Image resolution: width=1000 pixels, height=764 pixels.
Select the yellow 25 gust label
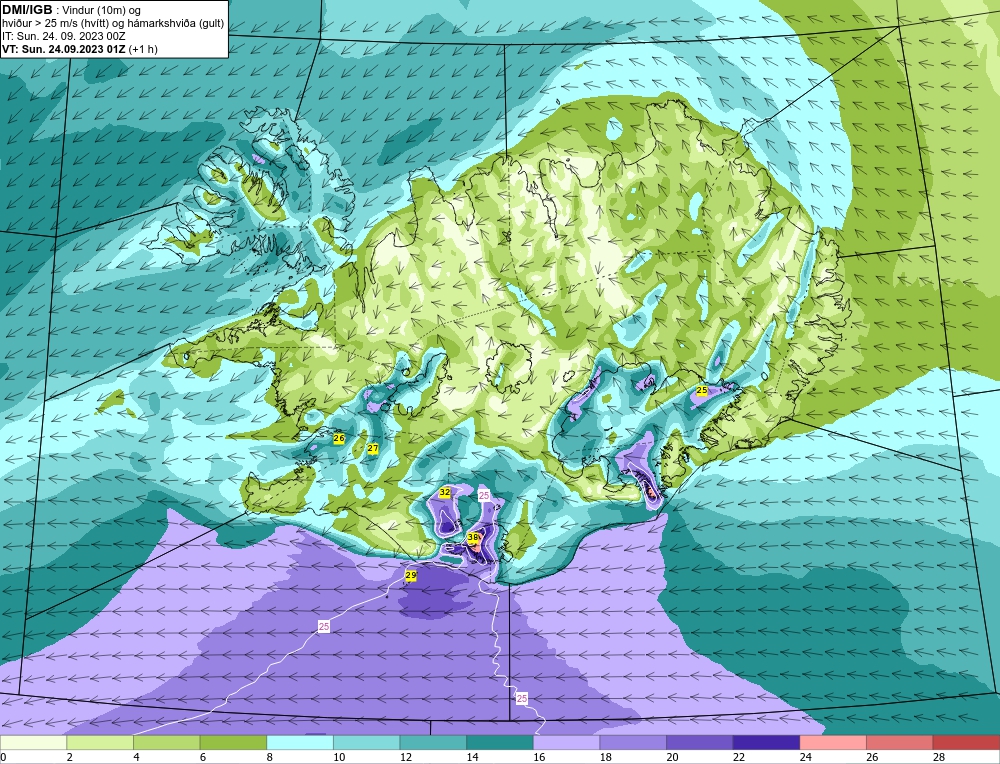[702, 390]
